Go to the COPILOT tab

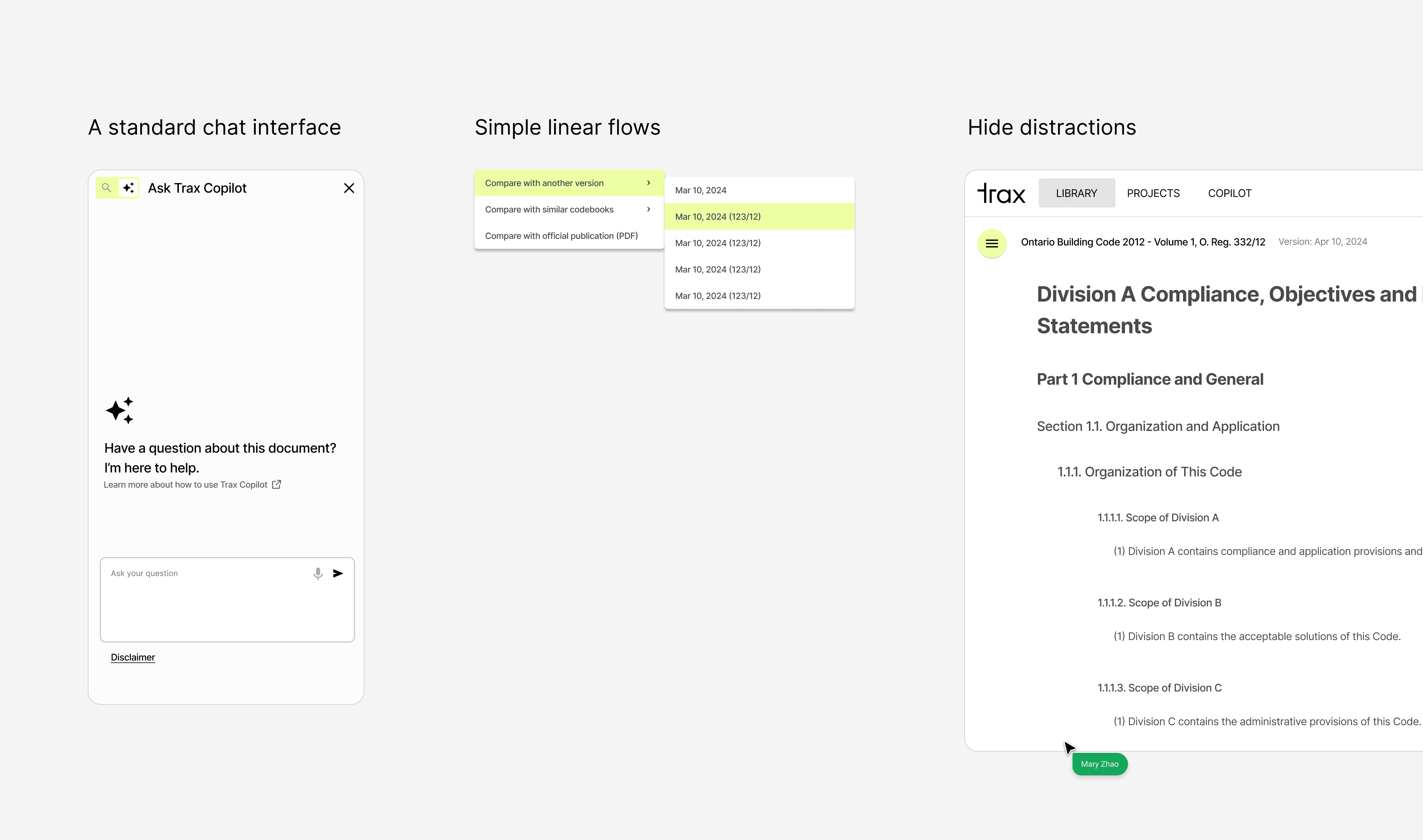click(x=1229, y=194)
